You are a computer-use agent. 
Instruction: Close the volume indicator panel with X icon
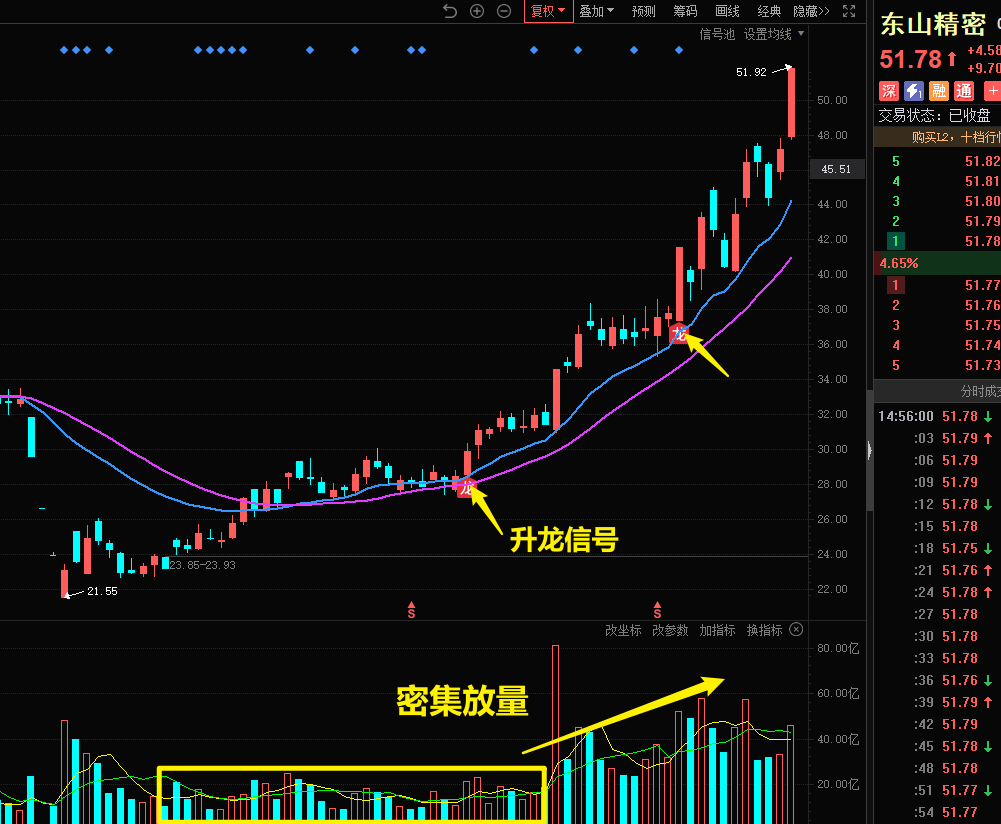(x=796, y=629)
